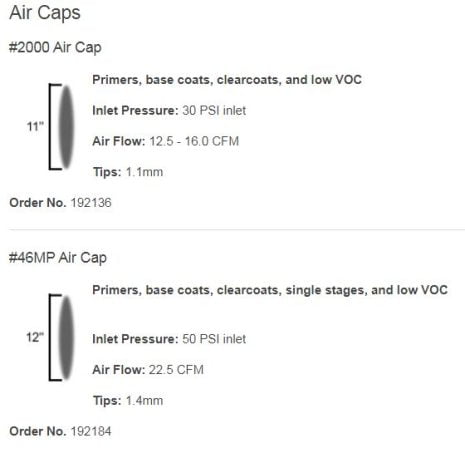The width and height of the screenshot is (465, 453).
Task: Click the 11" measurement label
Action: pos(35,127)
